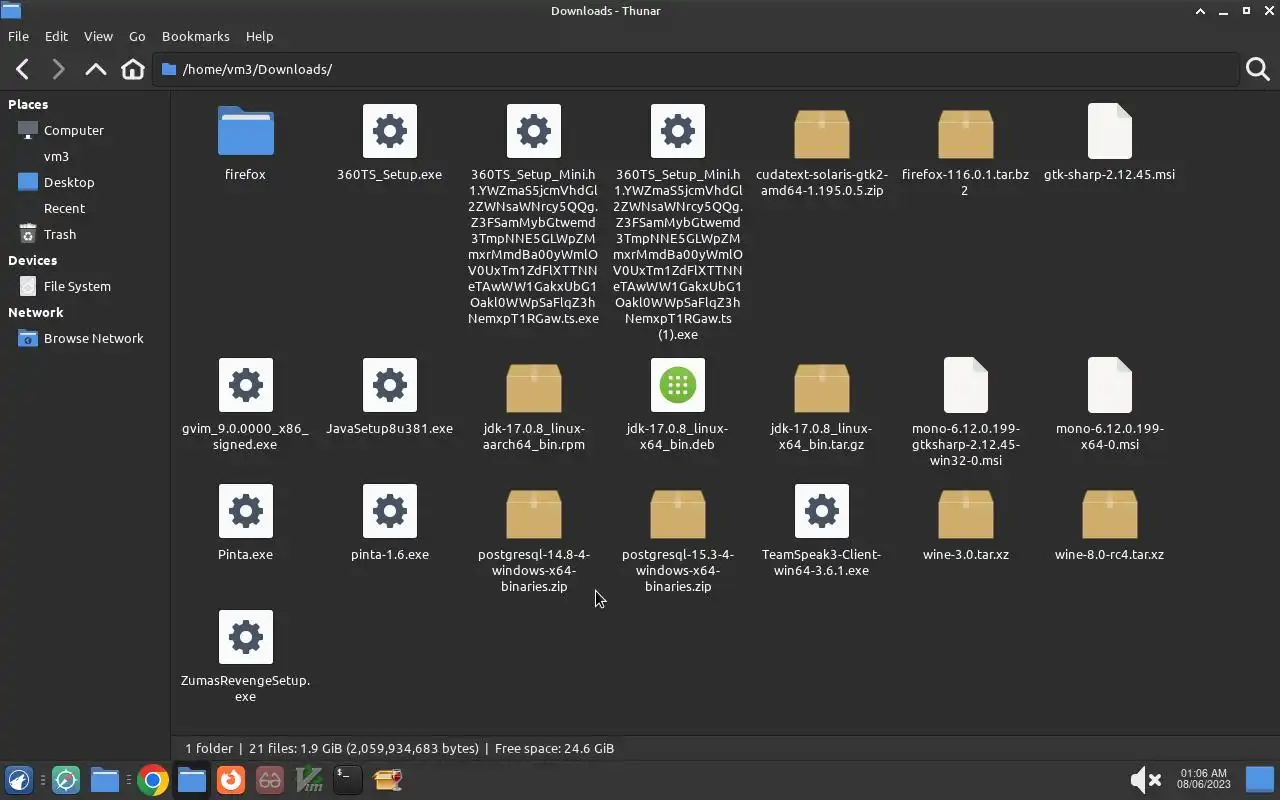
Task: Select the Pinta.exe file icon
Action: [246, 511]
